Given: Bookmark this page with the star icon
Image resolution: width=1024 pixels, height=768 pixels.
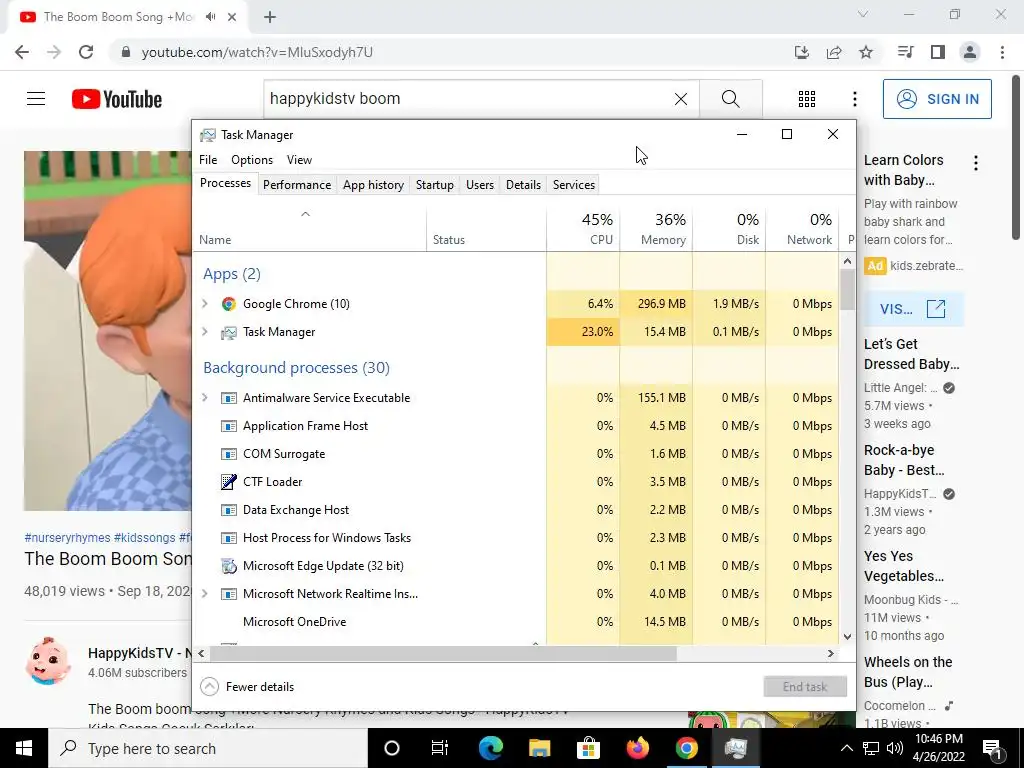Looking at the screenshot, I should 866,52.
